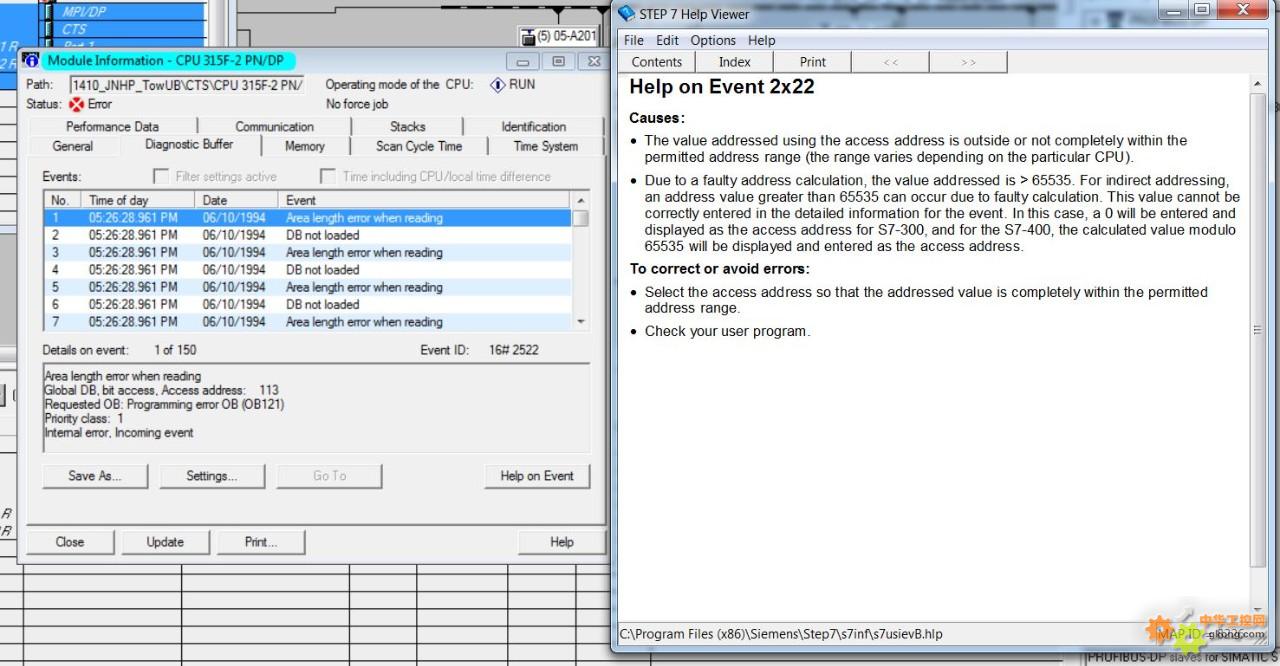Open the Help menu in Help Viewer

[761, 40]
